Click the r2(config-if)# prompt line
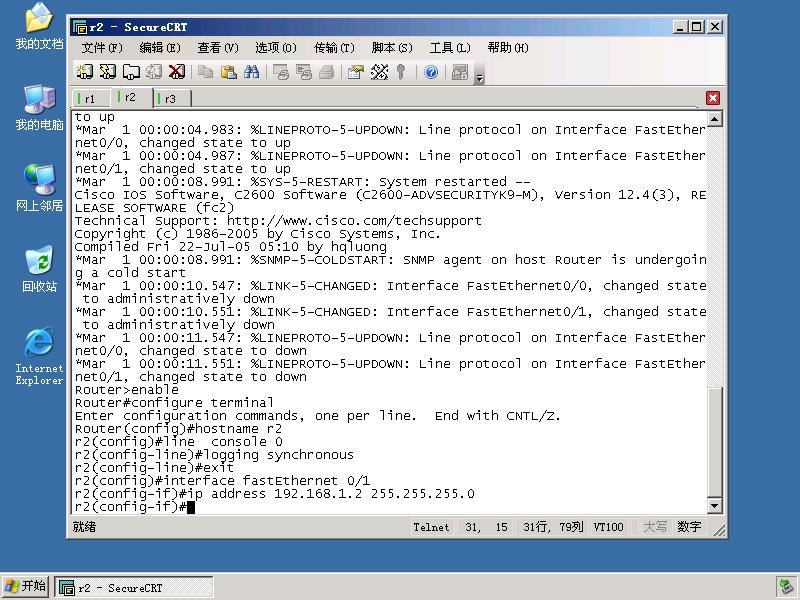The image size is (800, 600). [135, 507]
